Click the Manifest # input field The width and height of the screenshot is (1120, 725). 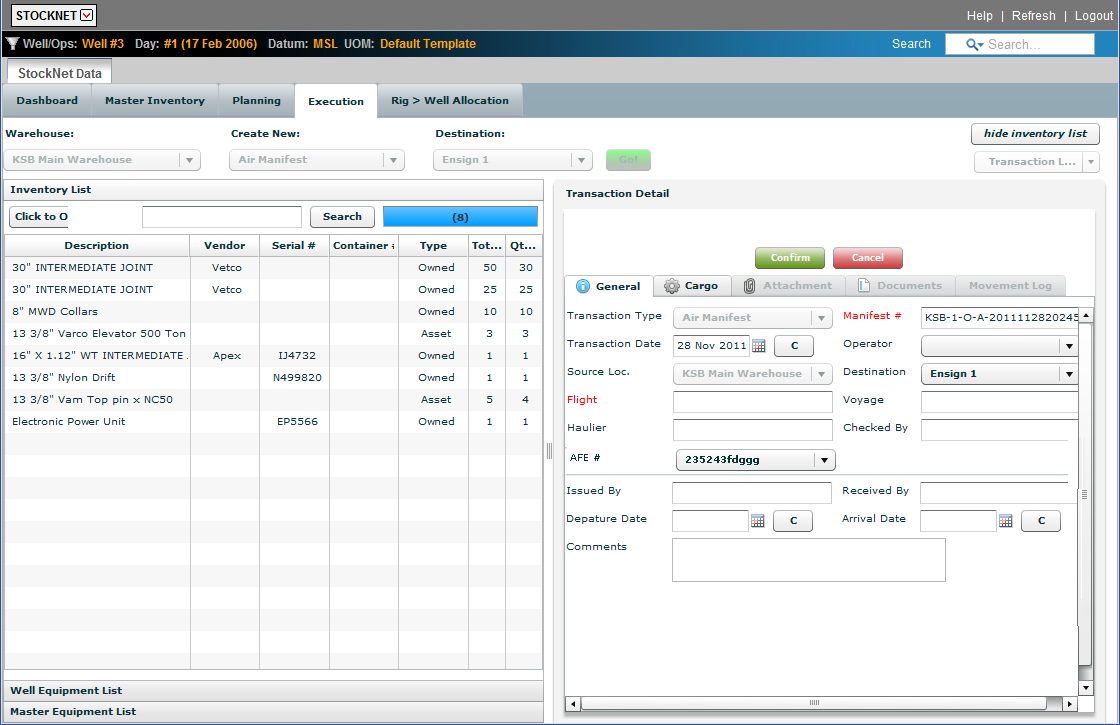[x=999, y=317]
